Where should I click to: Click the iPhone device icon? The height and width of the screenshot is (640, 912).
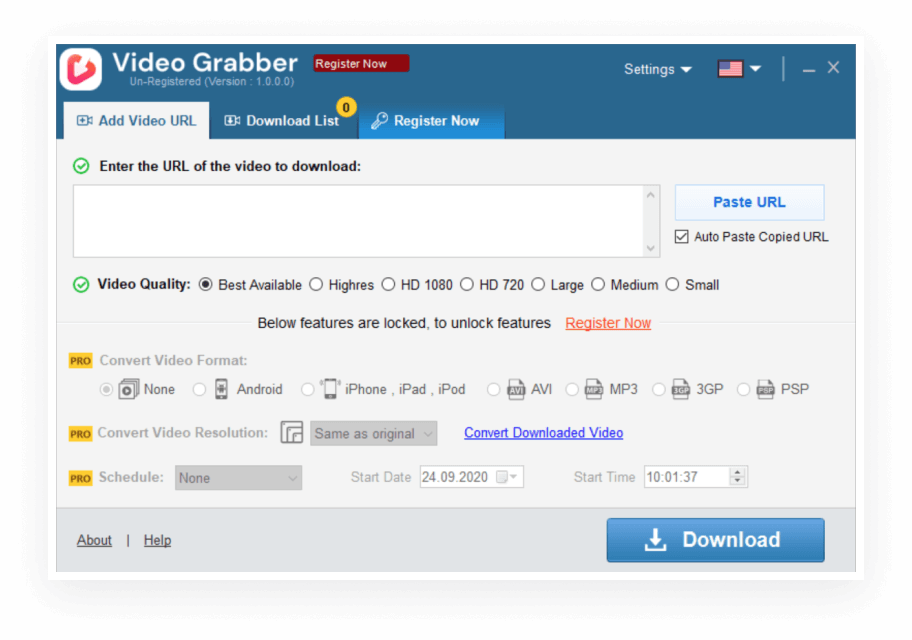click(x=330, y=389)
